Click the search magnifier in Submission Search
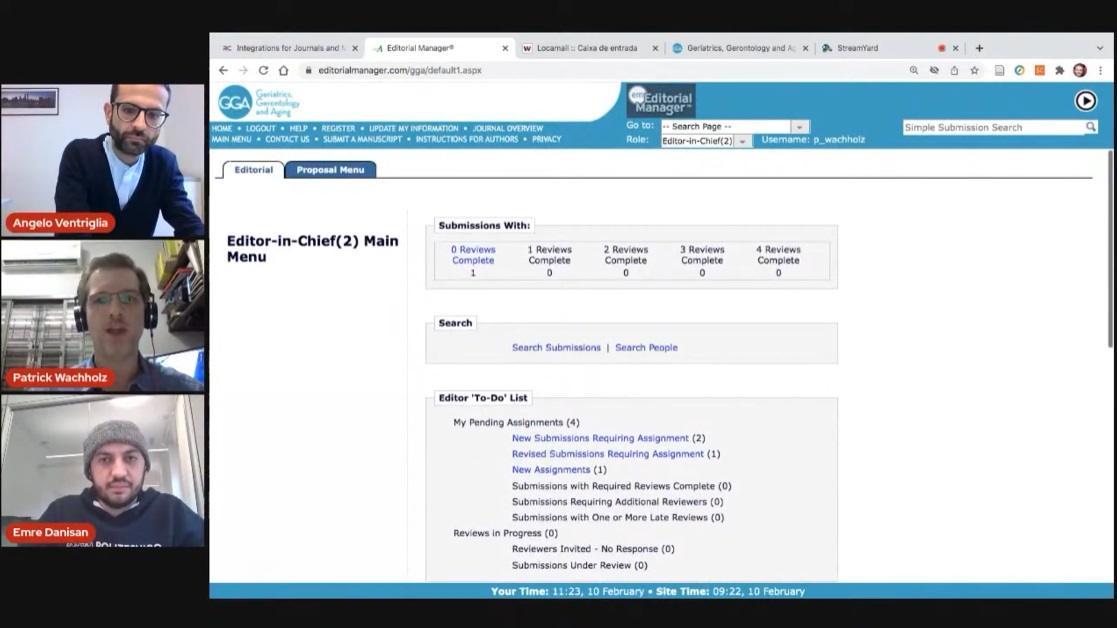The height and width of the screenshot is (628, 1117). pyautogui.click(x=1090, y=127)
